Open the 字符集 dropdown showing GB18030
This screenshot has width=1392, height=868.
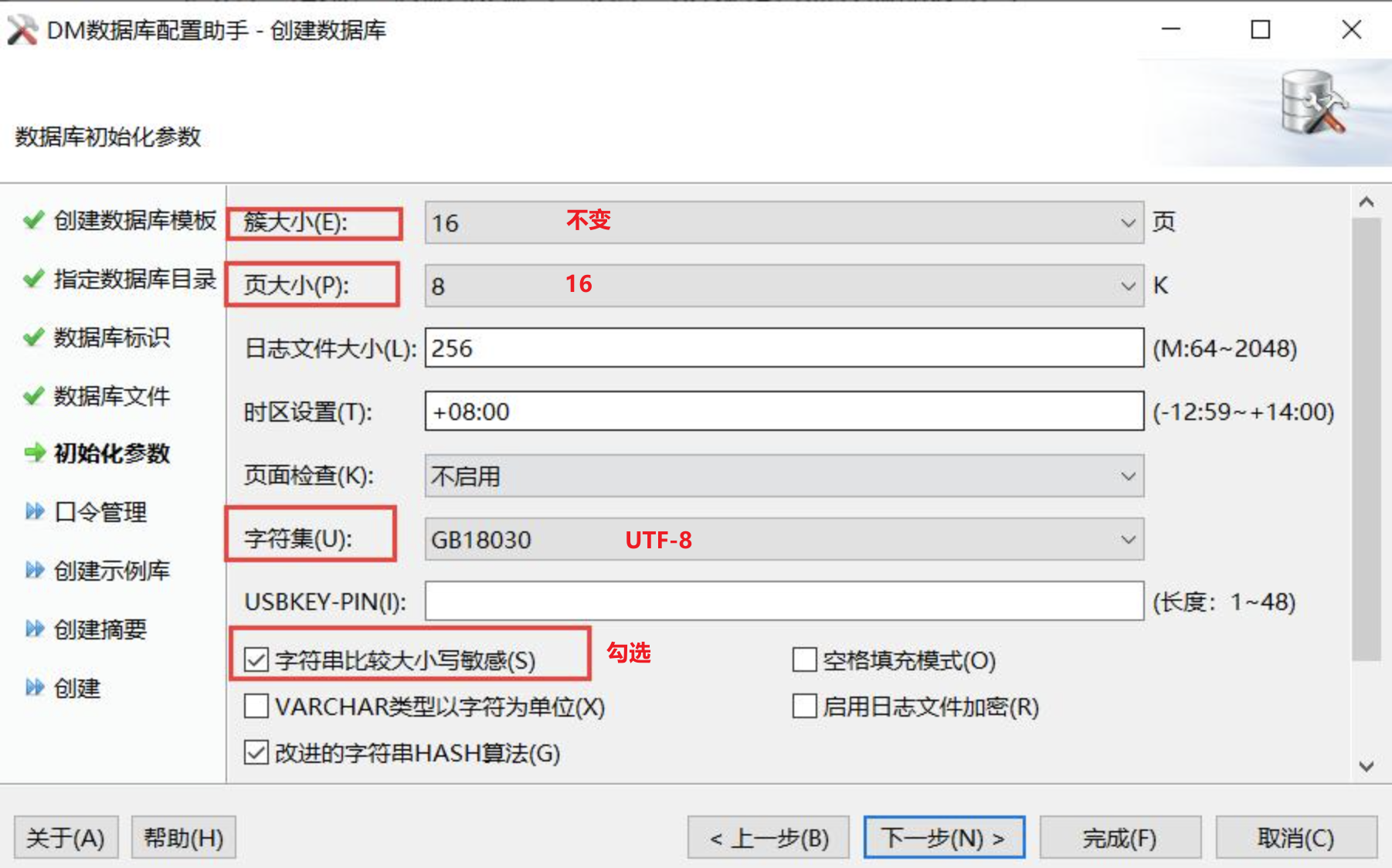(784, 539)
